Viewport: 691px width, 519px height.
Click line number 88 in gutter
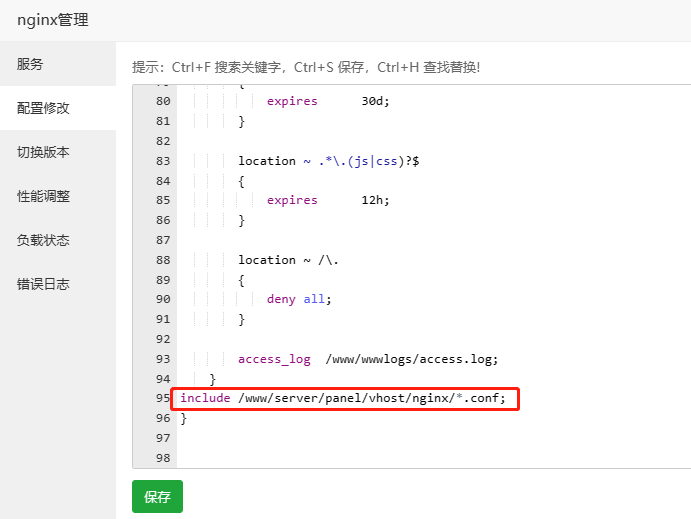point(163,260)
